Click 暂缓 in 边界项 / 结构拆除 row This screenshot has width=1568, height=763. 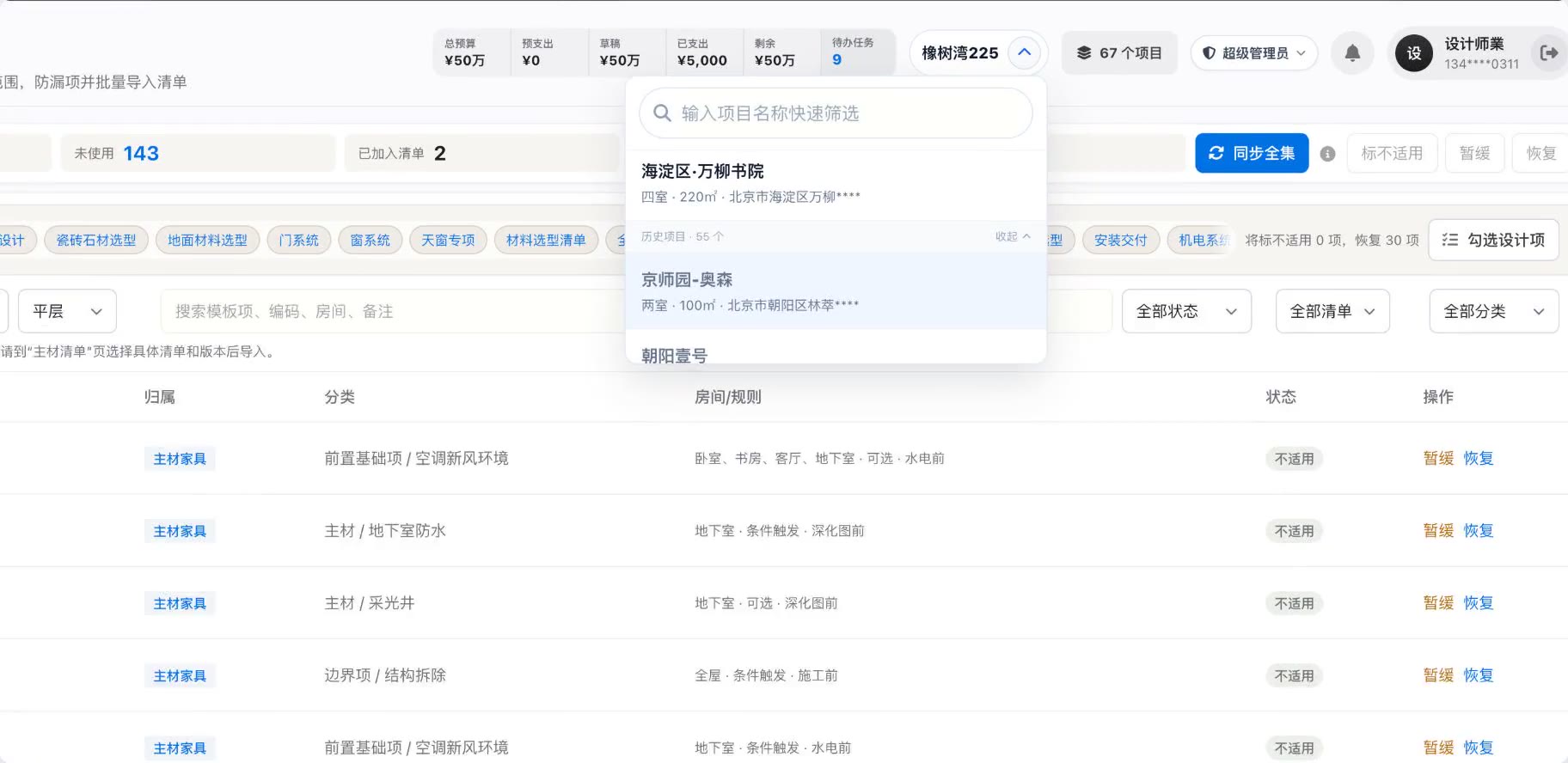tap(1438, 675)
